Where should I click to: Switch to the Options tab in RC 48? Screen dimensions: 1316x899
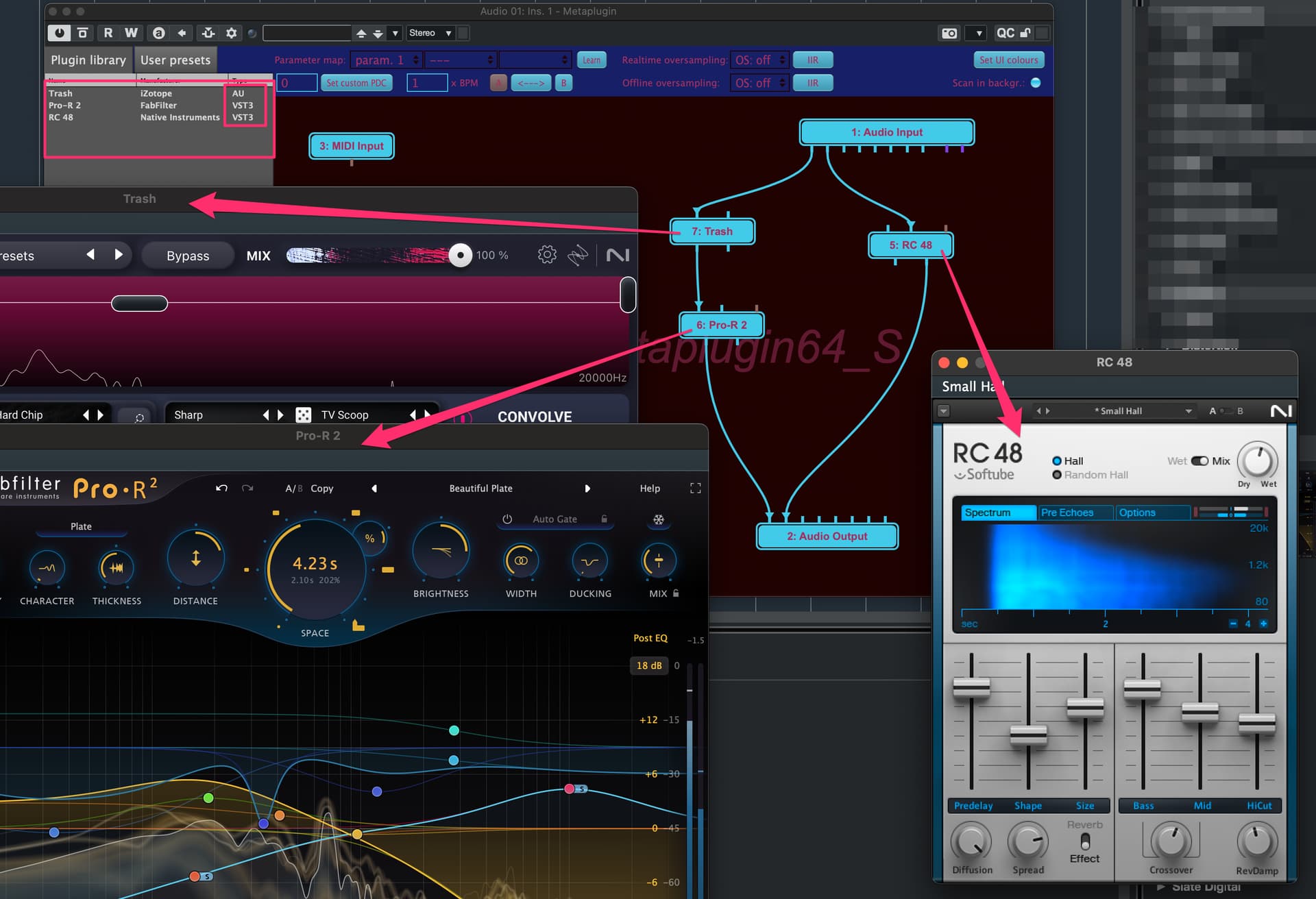point(1152,513)
